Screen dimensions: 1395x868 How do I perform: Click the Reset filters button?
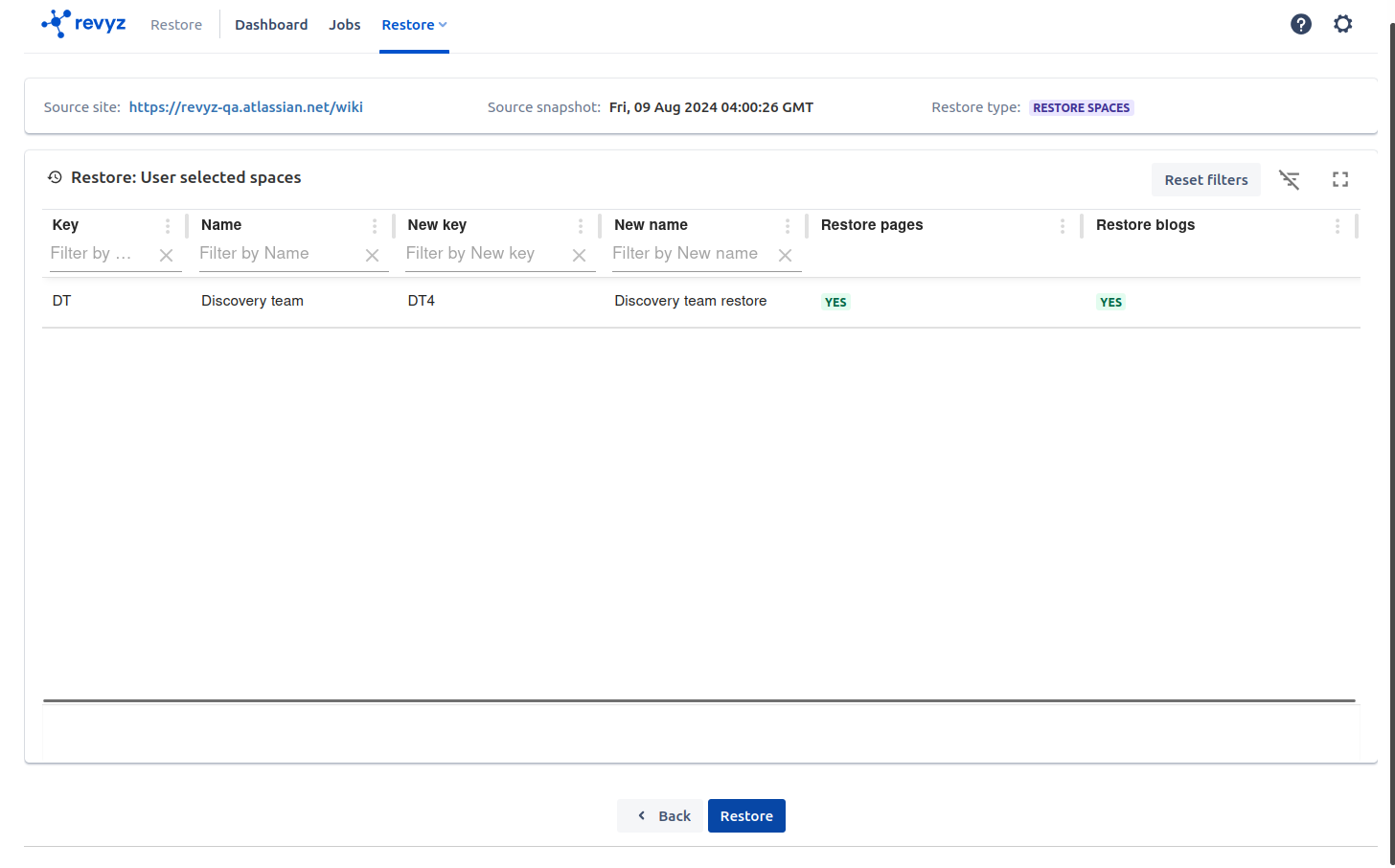pos(1205,180)
